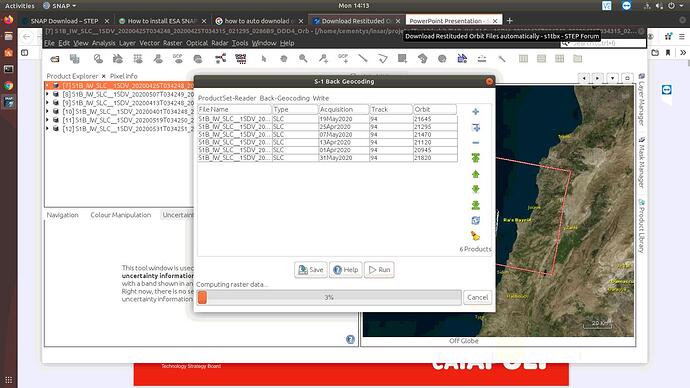Switch to the Pixel Info tab
The image size is (690, 388).
(x=124, y=76)
